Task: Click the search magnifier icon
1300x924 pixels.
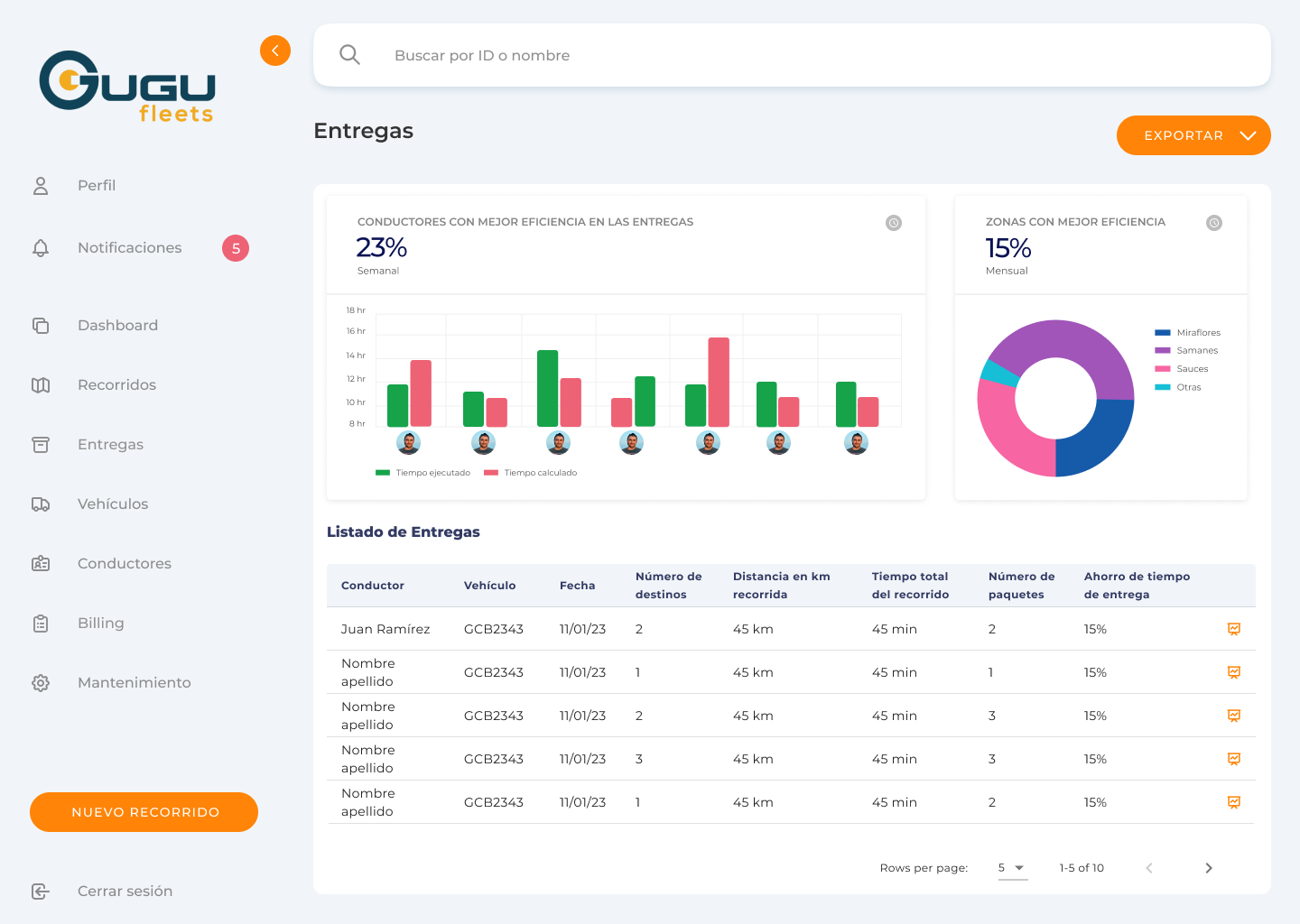Action: [x=349, y=55]
